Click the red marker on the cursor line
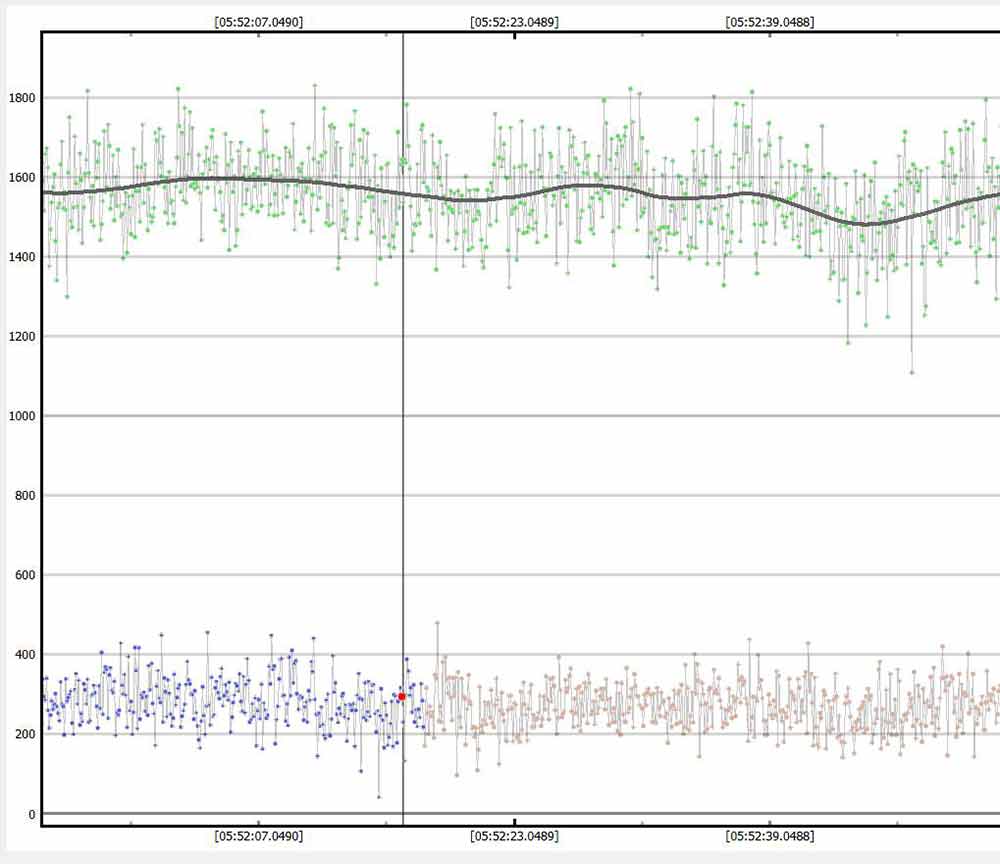The height and width of the screenshot is (864, 1000). tap(402, 696)
